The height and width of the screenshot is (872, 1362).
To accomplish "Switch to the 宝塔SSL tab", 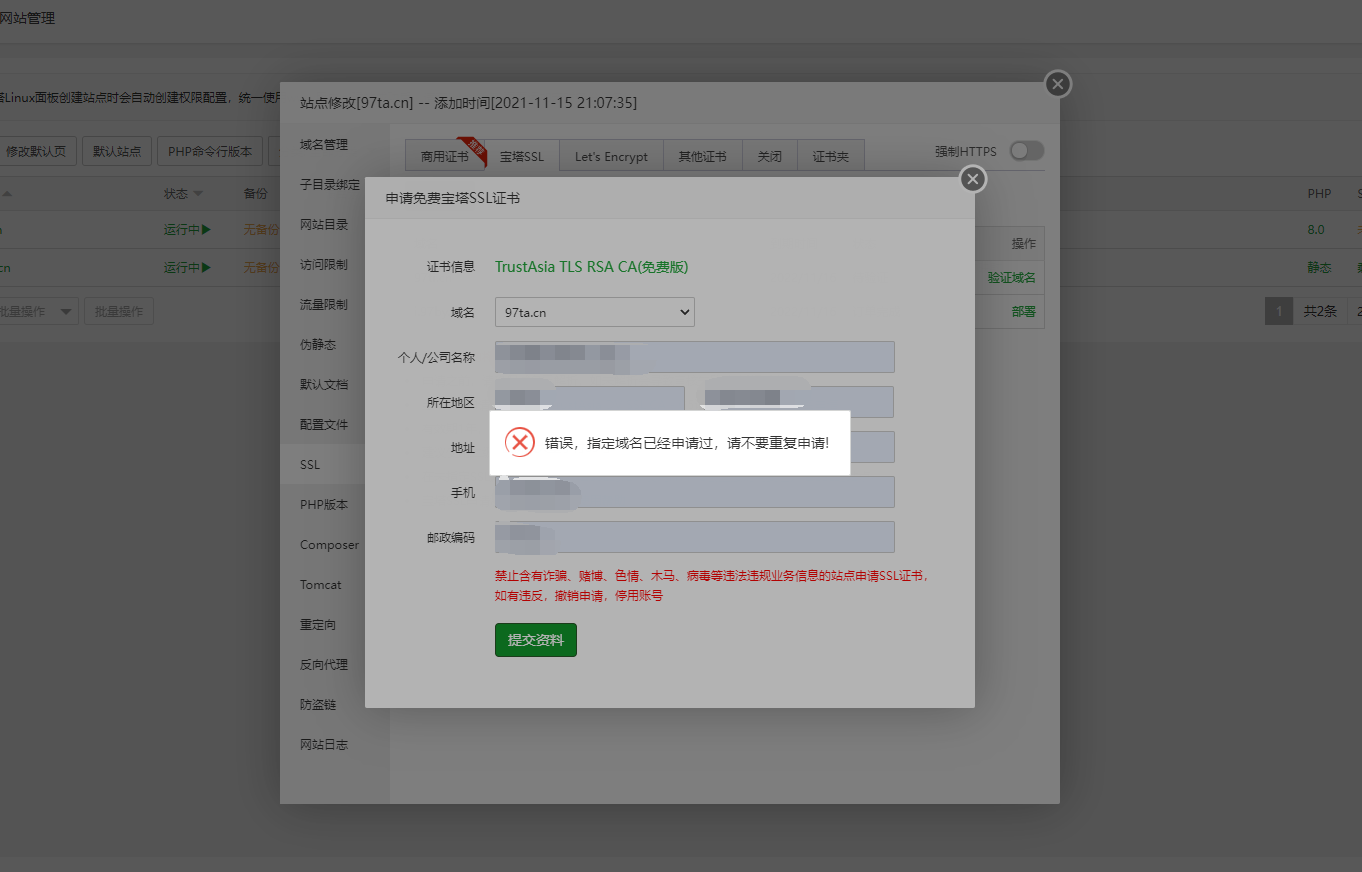I will [522, 157].
